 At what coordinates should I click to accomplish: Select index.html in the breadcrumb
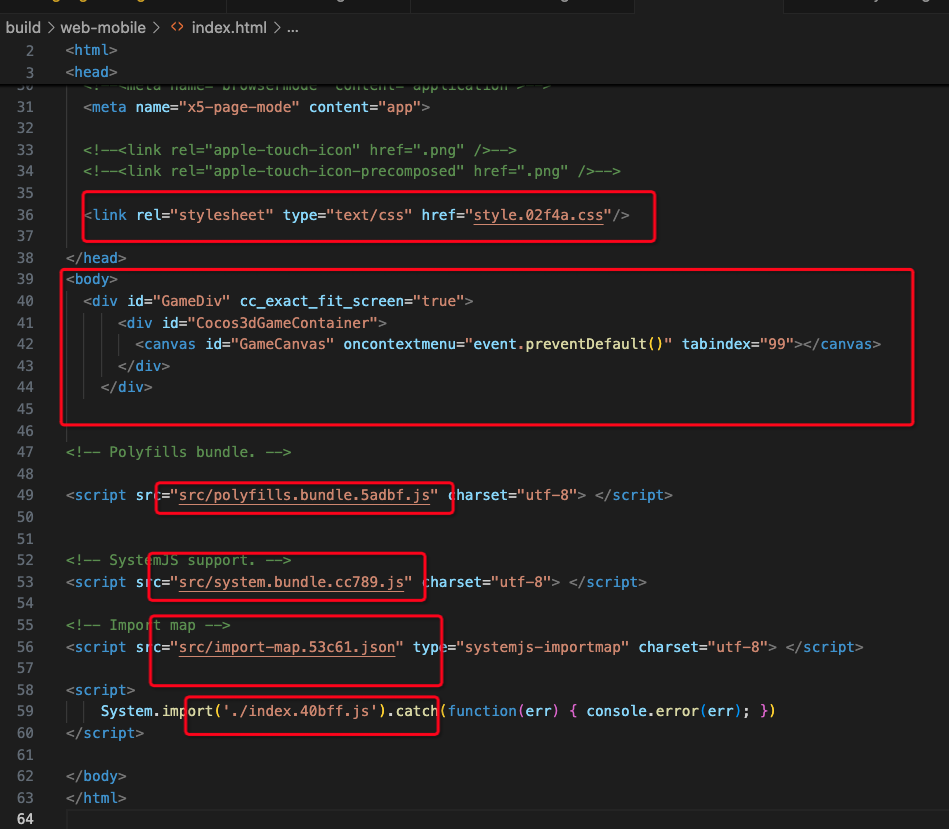tap(229, 28)
